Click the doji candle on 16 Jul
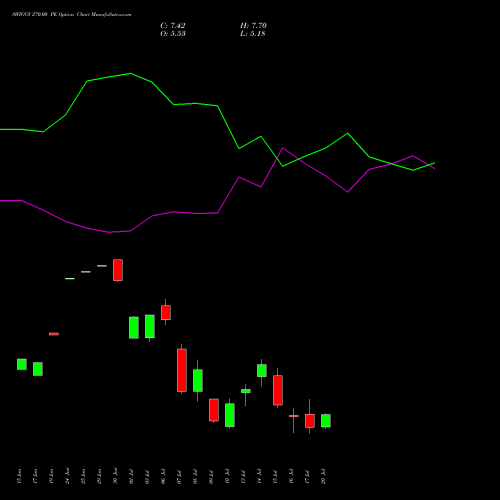The height and width of the screenshot is (500, 500). click(294, 416)
